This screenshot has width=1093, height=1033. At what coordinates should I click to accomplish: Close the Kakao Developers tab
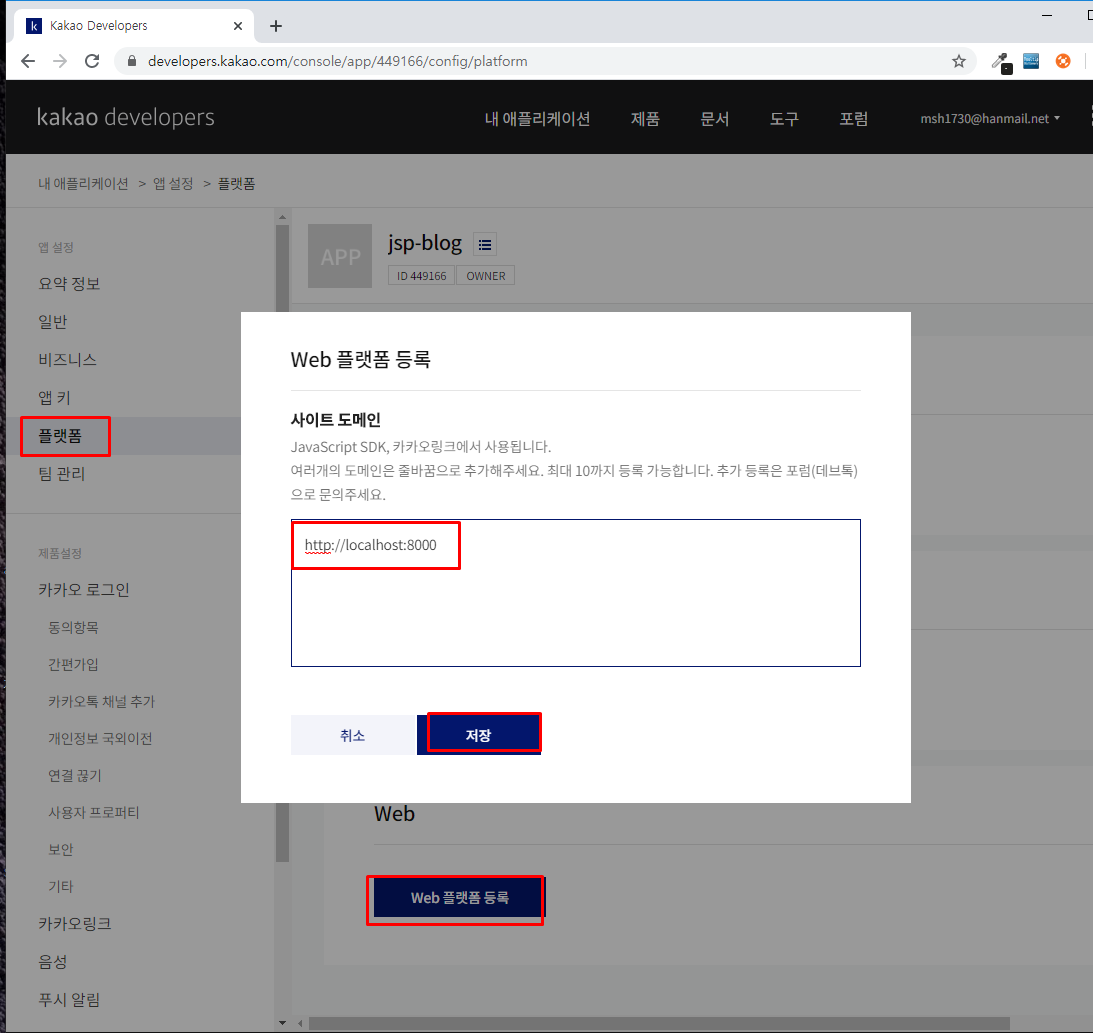coord(238,26)
